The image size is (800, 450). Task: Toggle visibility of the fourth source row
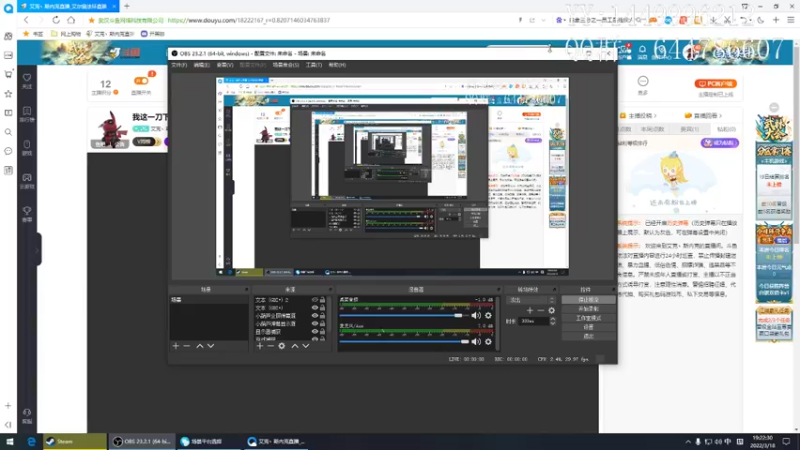[x=314, y=323]
